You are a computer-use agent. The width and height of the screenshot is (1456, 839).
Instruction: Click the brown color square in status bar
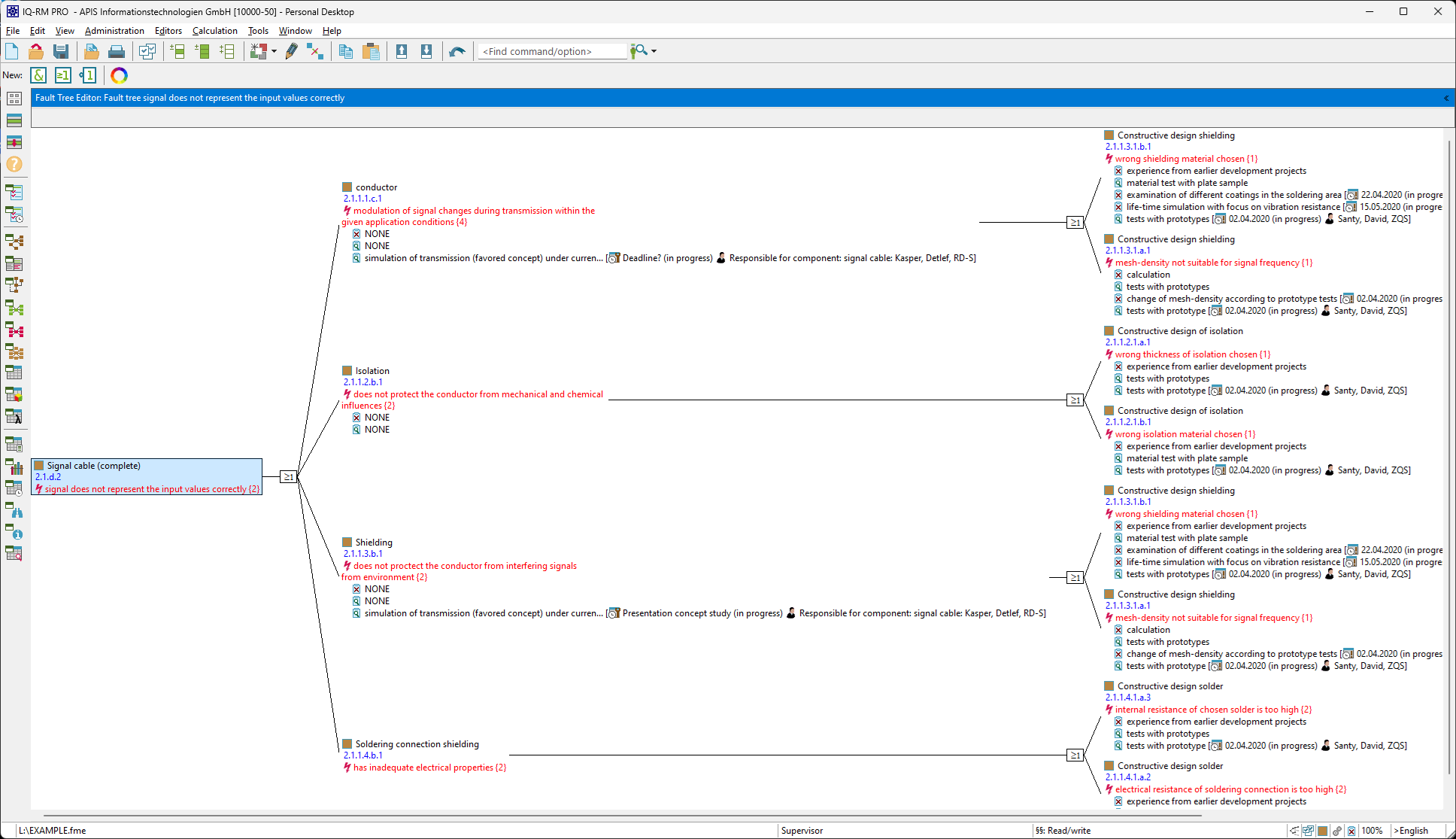[1323, 831]
